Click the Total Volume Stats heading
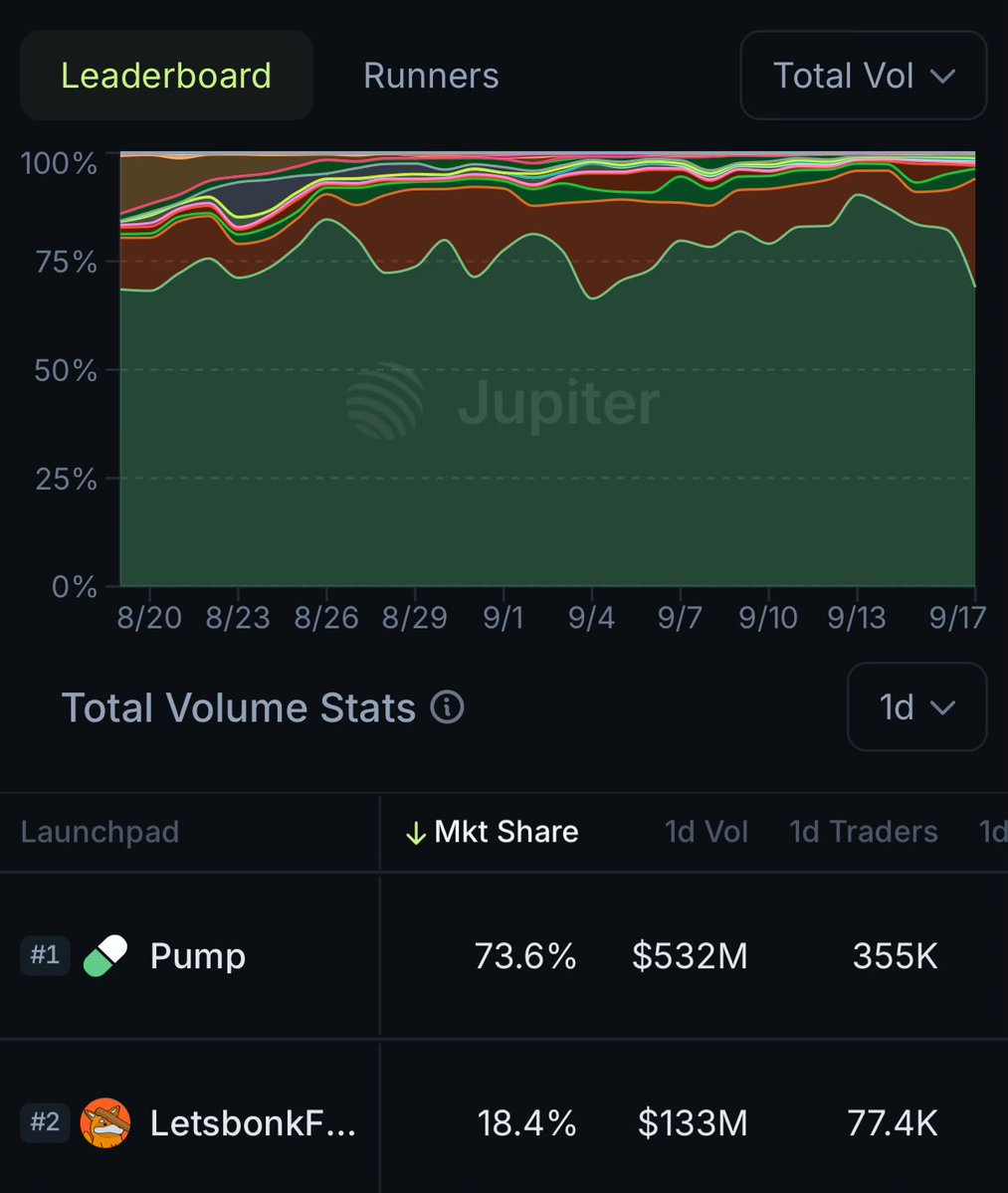The image size is (1008, 1193). point(238,707)
